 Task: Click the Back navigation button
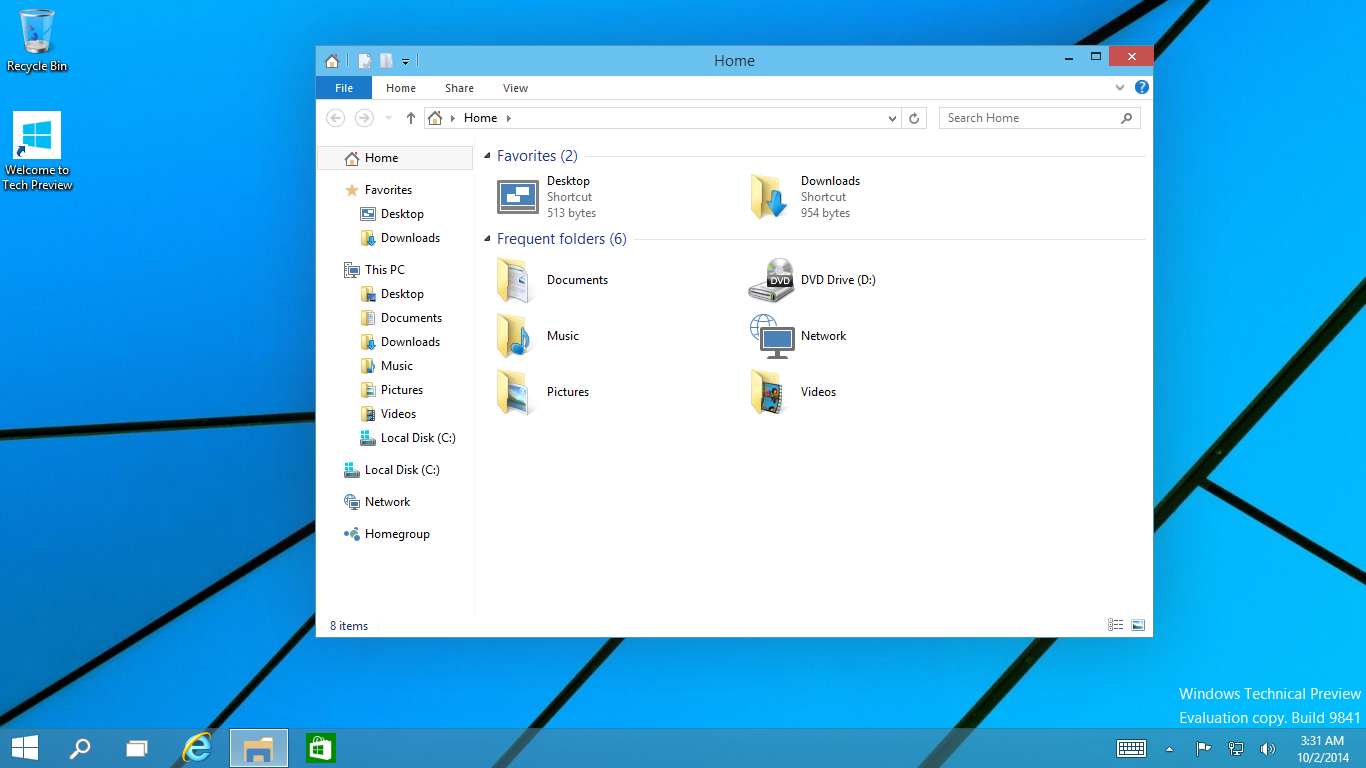tap(335, 117)
